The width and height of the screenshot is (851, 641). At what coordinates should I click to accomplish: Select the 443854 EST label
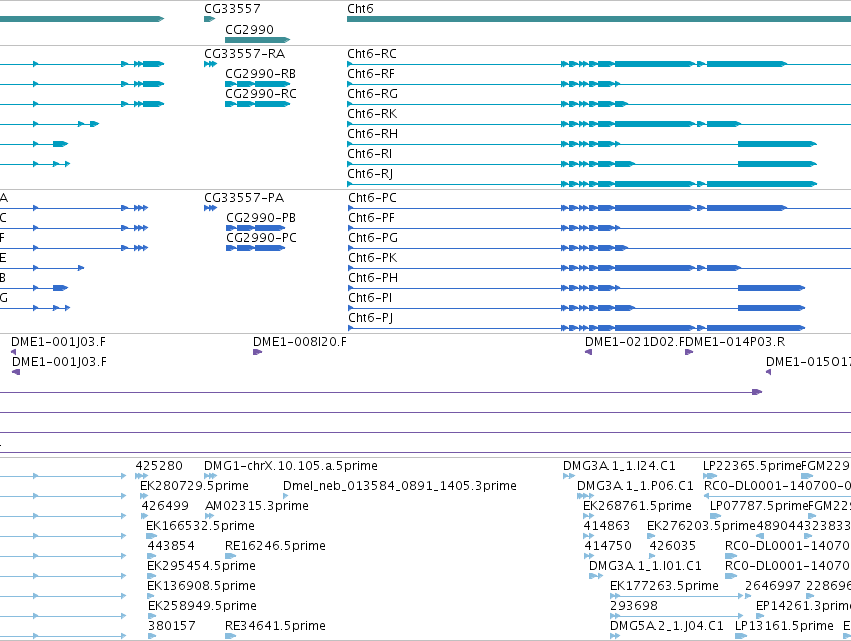tap(171, 546)
